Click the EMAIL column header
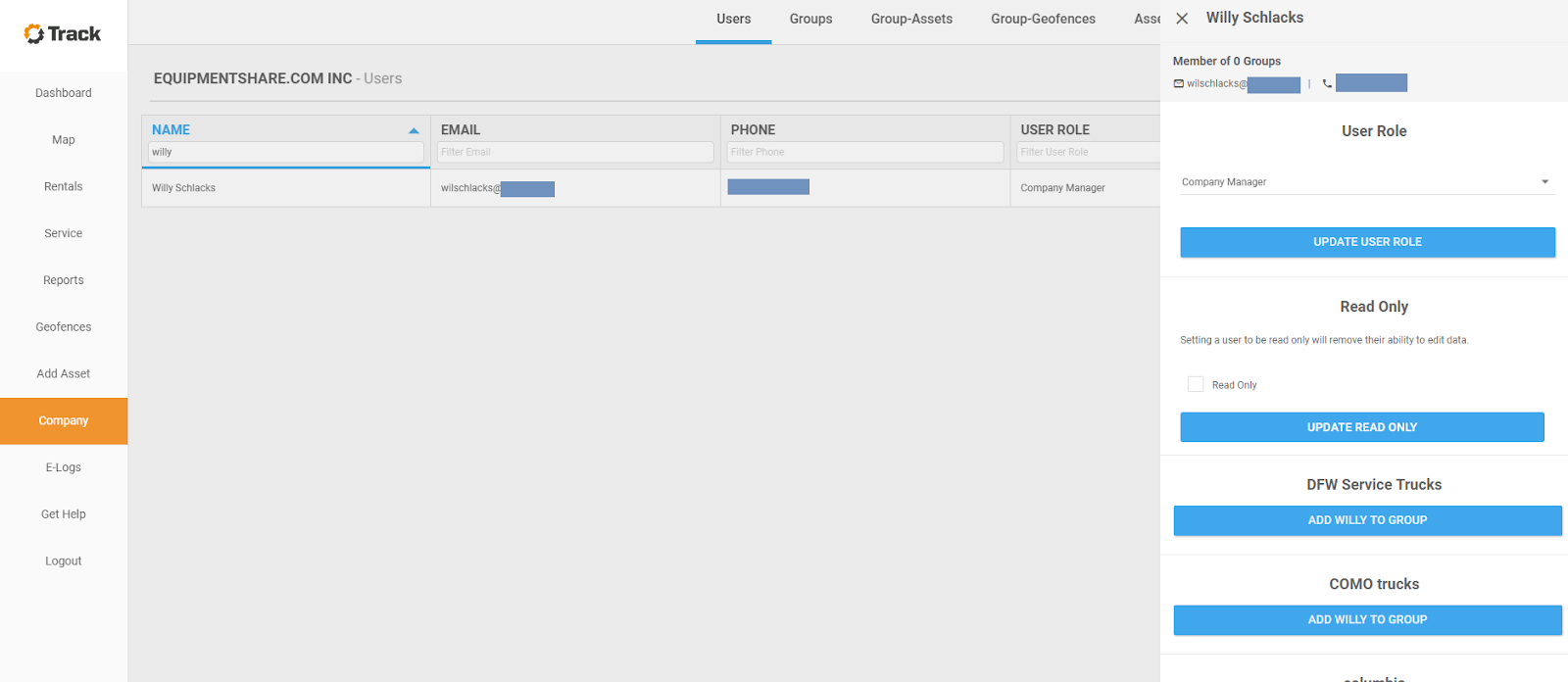Viewport: 1568px width, 682px height. [x=461, y=130]
